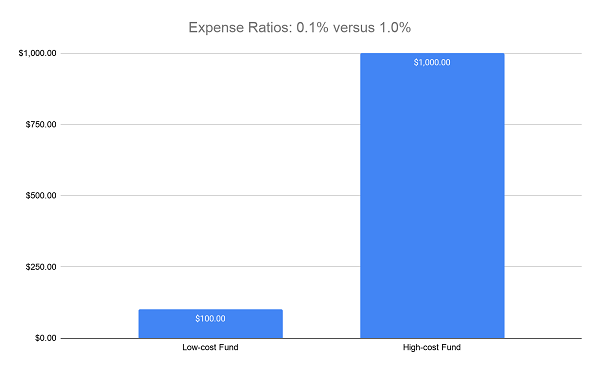The height and width of the screenshot is (371, 600).
Task: Select the short Low-cost Fund bar
Action: pos(210,324)
